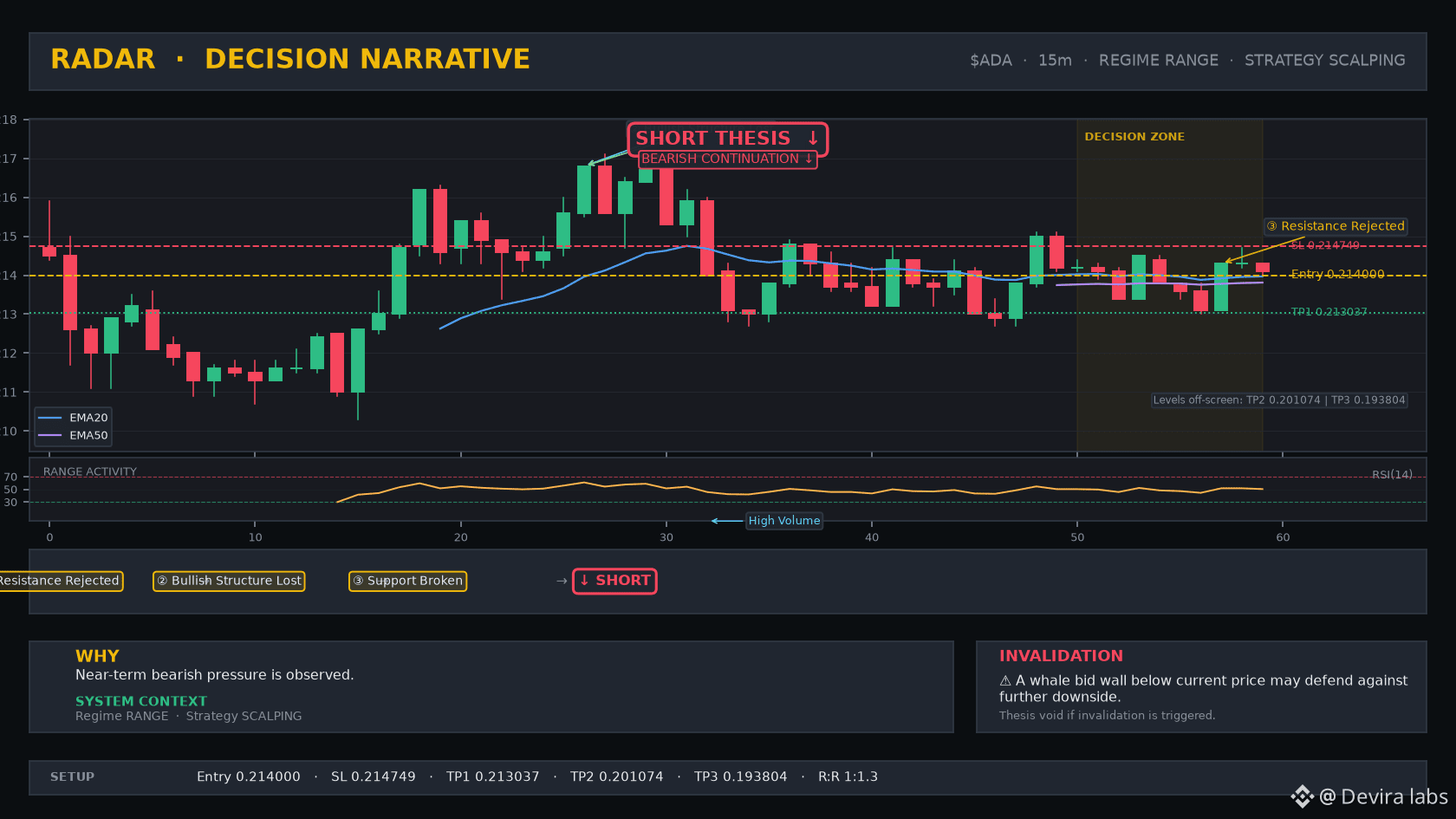Viewport: 1456px width, 819px height.
Task: Click the red SHORT verdict button below the chart
Action: [614, 581]
